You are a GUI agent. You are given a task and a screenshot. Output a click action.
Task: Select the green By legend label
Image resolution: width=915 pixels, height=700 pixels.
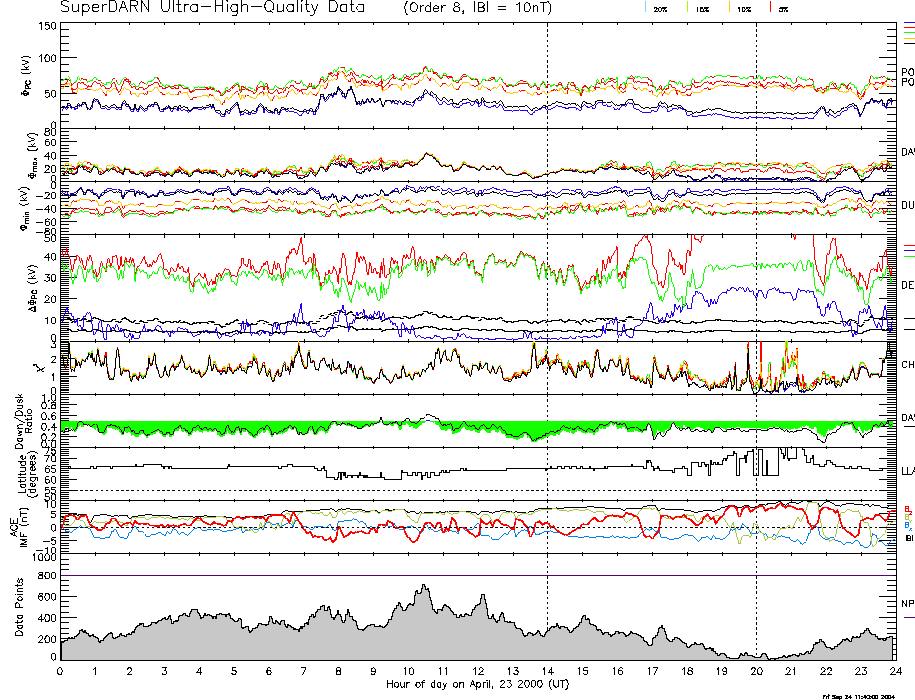click(x=908, y=517)
